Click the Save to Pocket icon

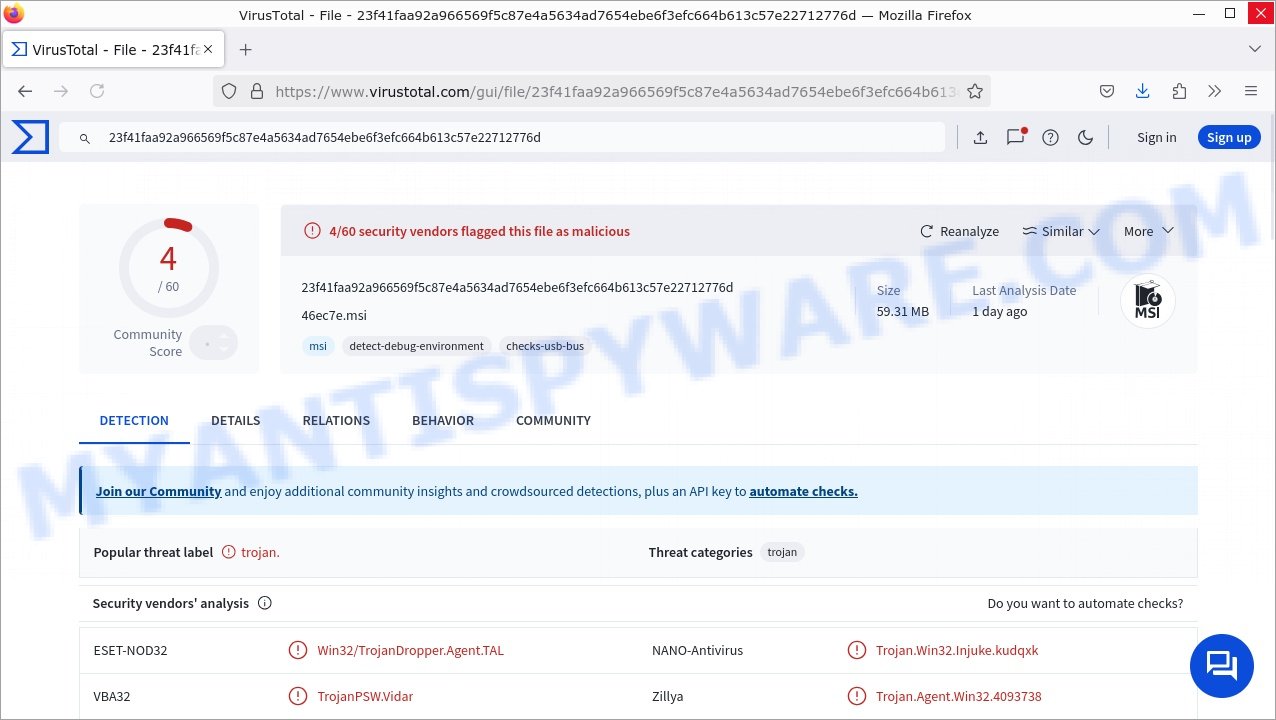tap(1107, 91)
